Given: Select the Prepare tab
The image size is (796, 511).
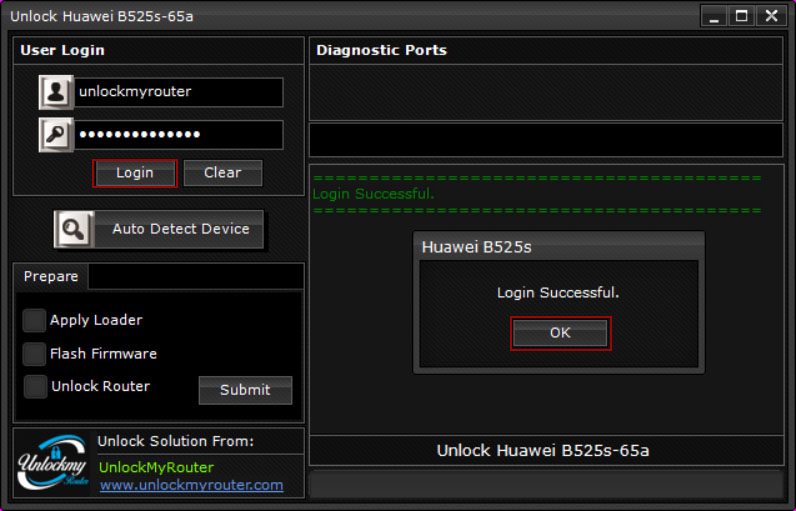Looking at the screenshot, I should pyautogui.click(x=51, y=277).
